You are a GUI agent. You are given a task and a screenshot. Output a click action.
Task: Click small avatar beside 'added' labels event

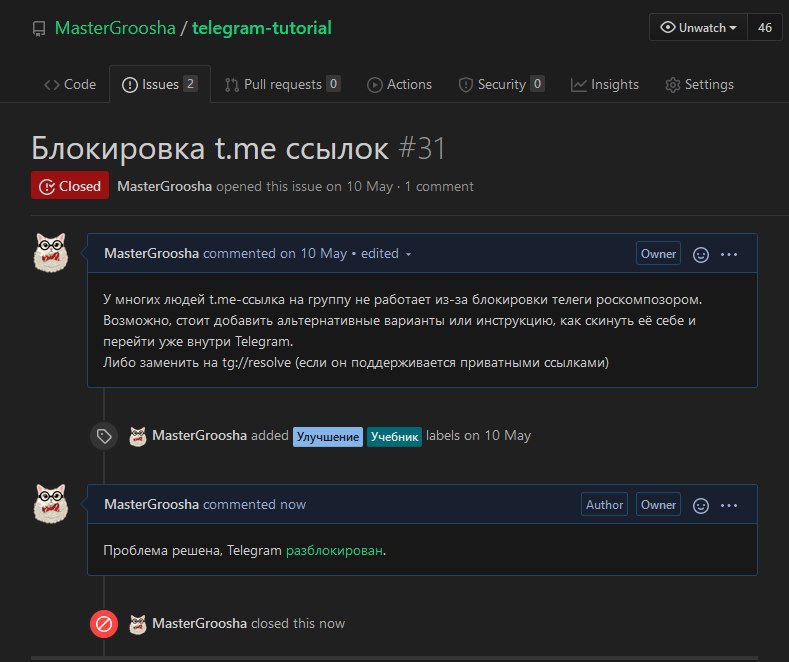tap(138, 436)
